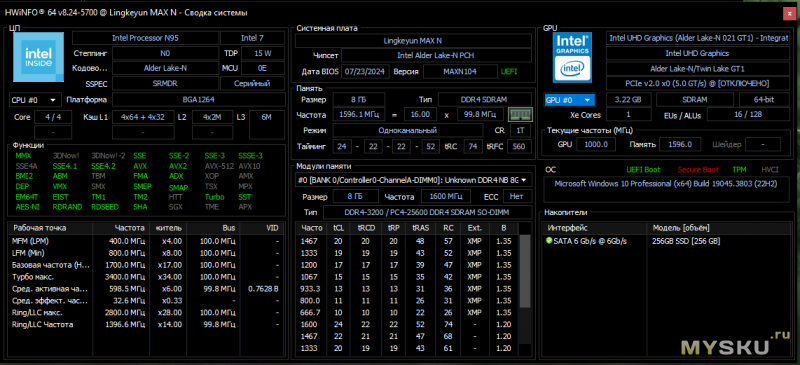Click the greyed AVX-512 feature flag
Image resolution: width=800 pixels, height=365 pixels.
[218, 166]
